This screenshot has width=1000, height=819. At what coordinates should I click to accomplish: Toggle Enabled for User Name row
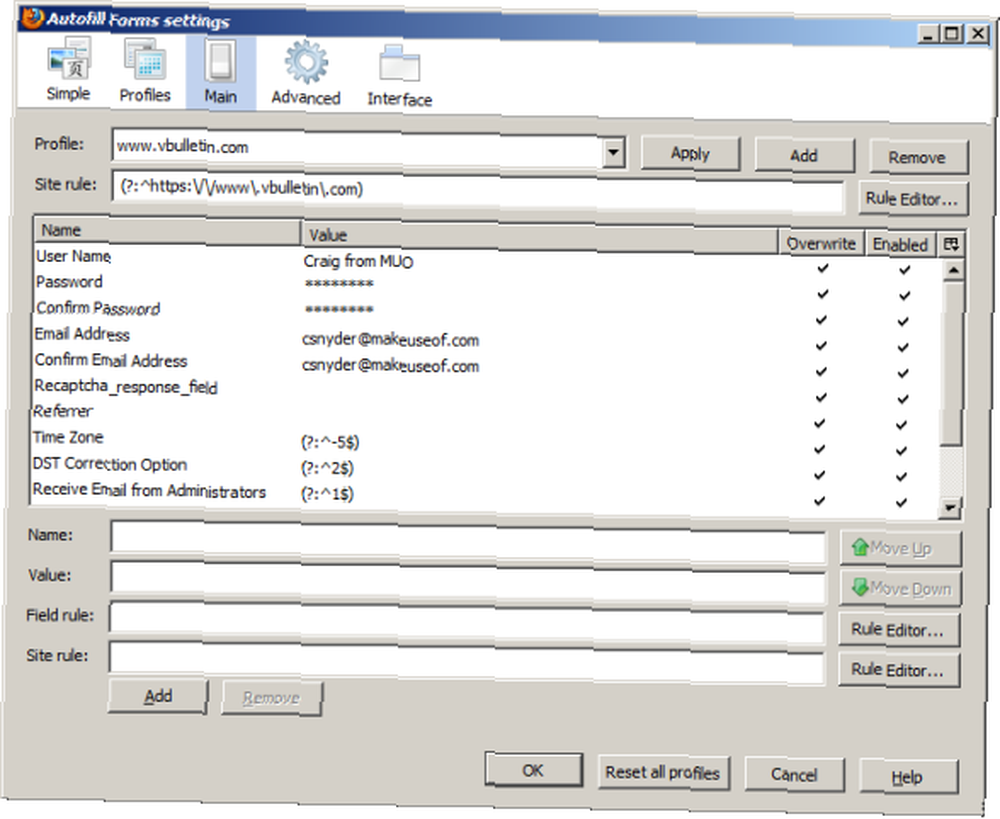pyautogui.click(x=904, y=270)
